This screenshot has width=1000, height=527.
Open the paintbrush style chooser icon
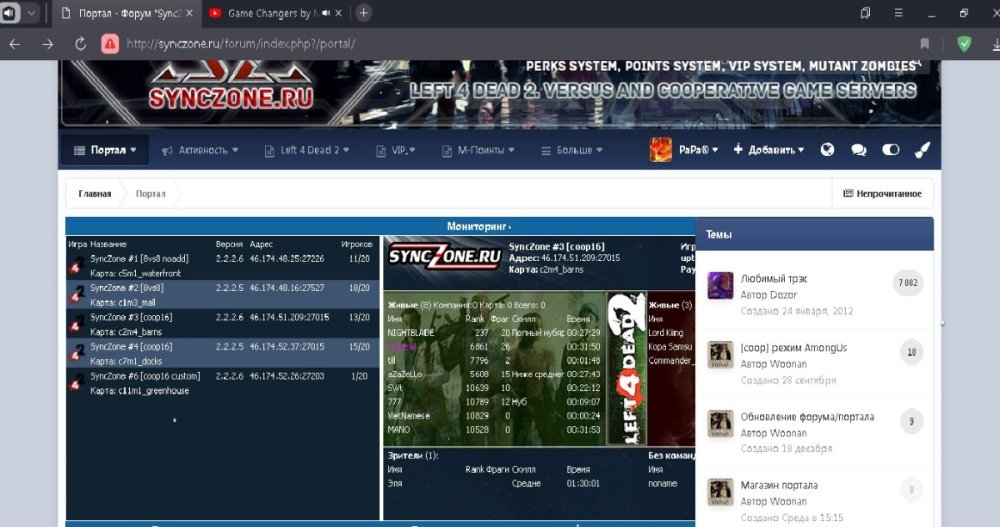922,150
